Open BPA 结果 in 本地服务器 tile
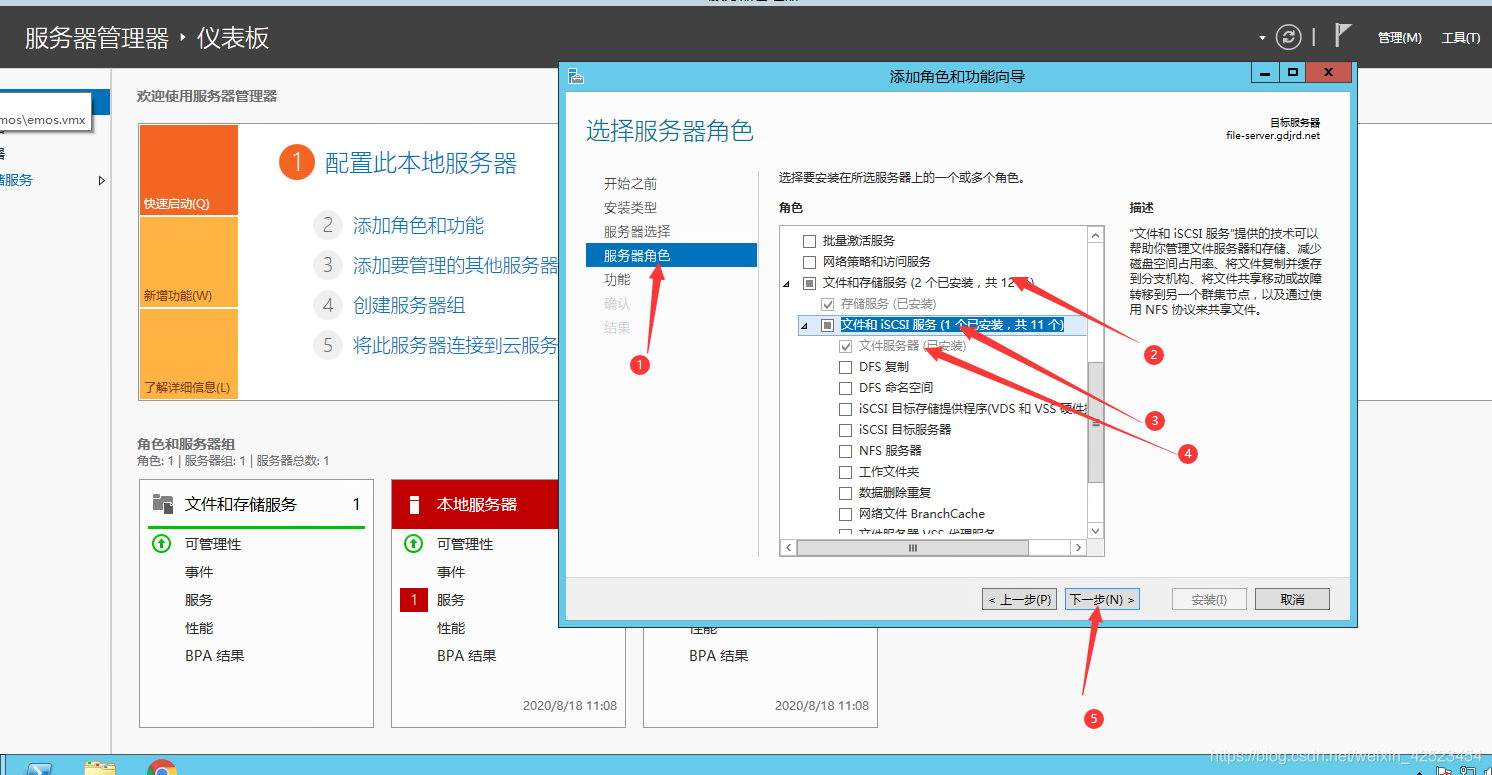1492x775 pixels. (467, 656)
